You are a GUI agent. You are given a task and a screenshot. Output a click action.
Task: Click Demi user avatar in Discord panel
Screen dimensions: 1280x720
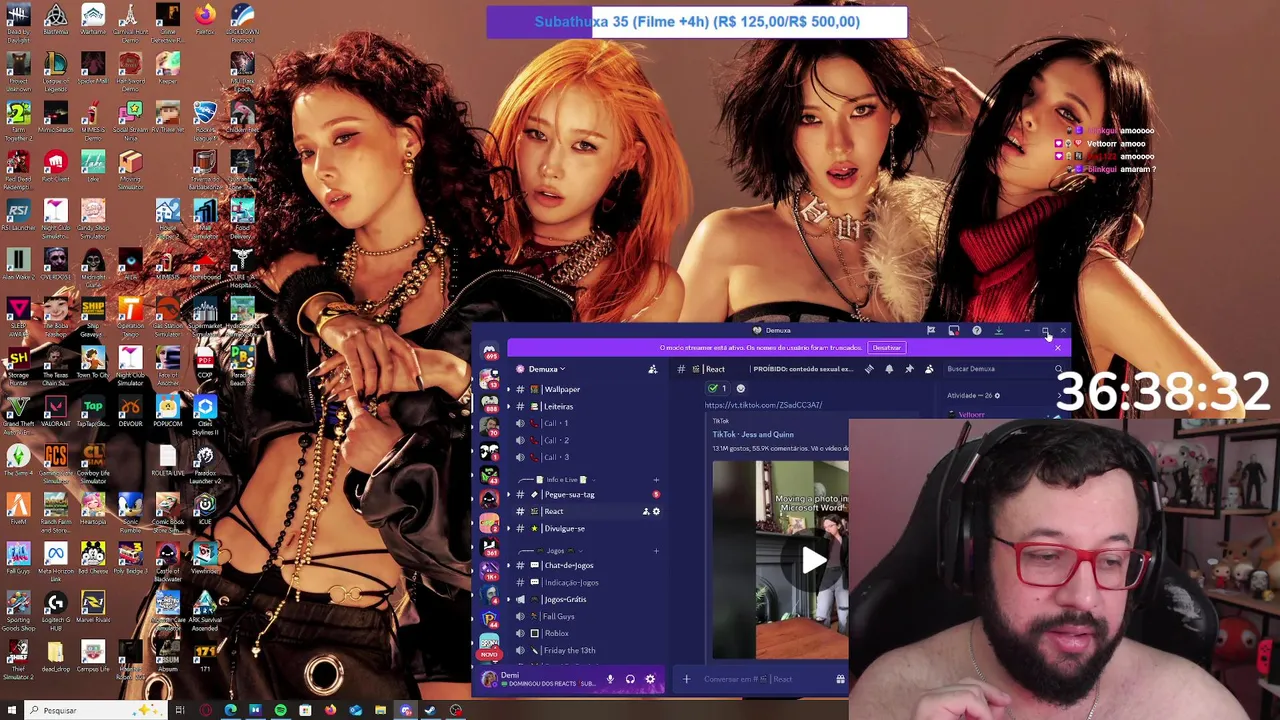point(489,679)
